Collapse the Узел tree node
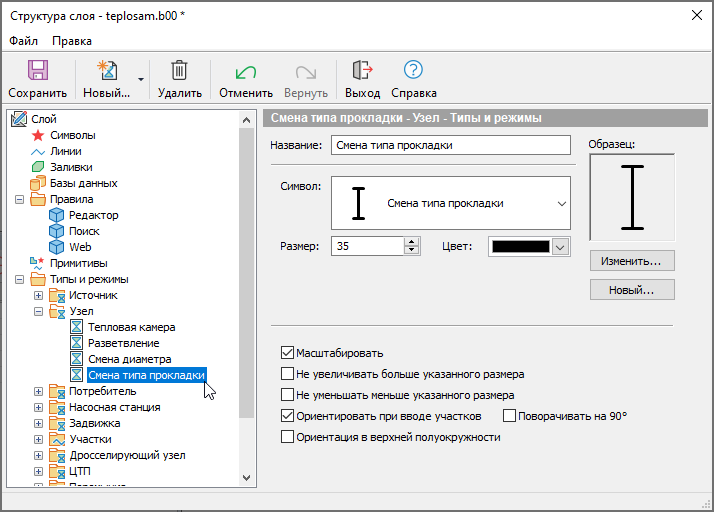The height and width of the screenshot is (512, 714). click(39, 311)
